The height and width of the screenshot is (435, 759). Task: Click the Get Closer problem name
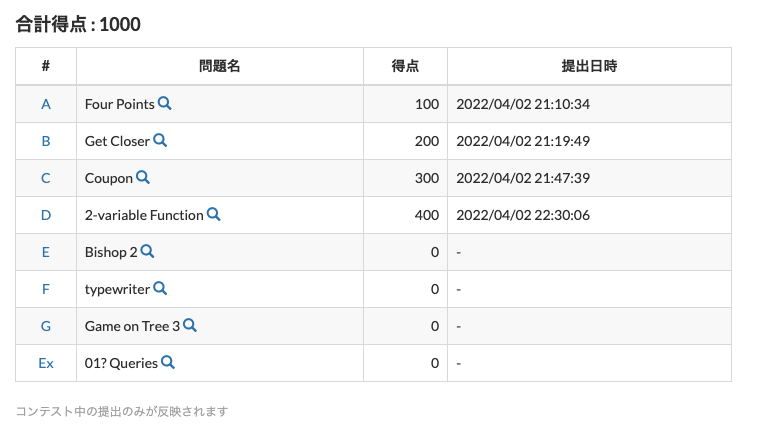(x=117, y=141)
